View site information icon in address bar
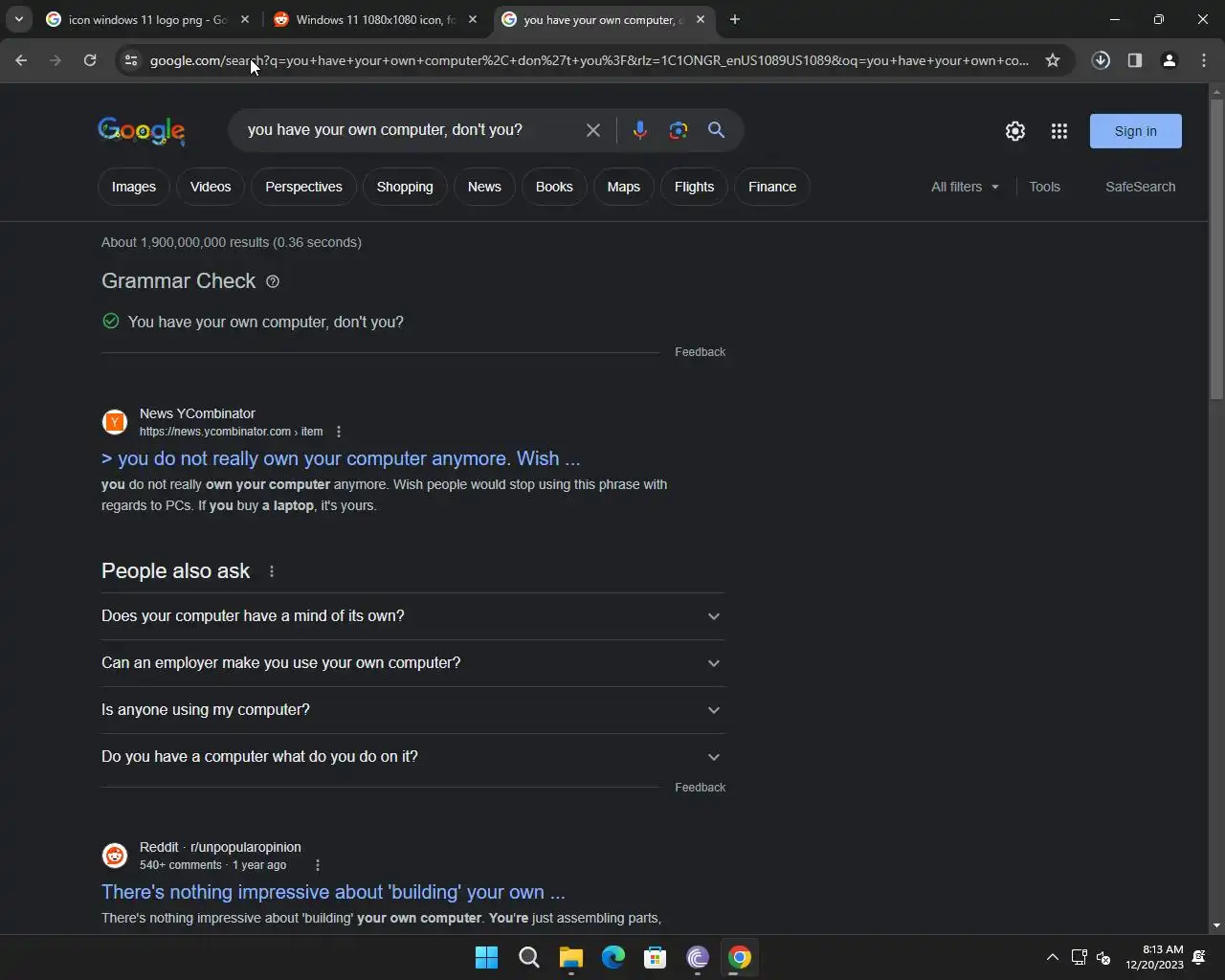 pyautogui.click(x=131, y=60)
